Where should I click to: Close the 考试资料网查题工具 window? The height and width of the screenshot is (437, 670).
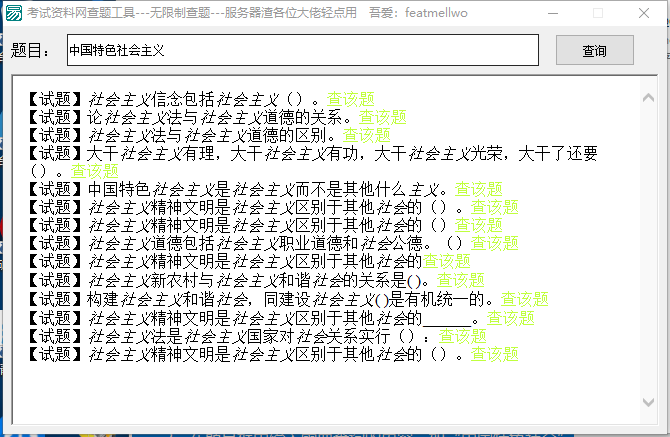click(644, 13)
